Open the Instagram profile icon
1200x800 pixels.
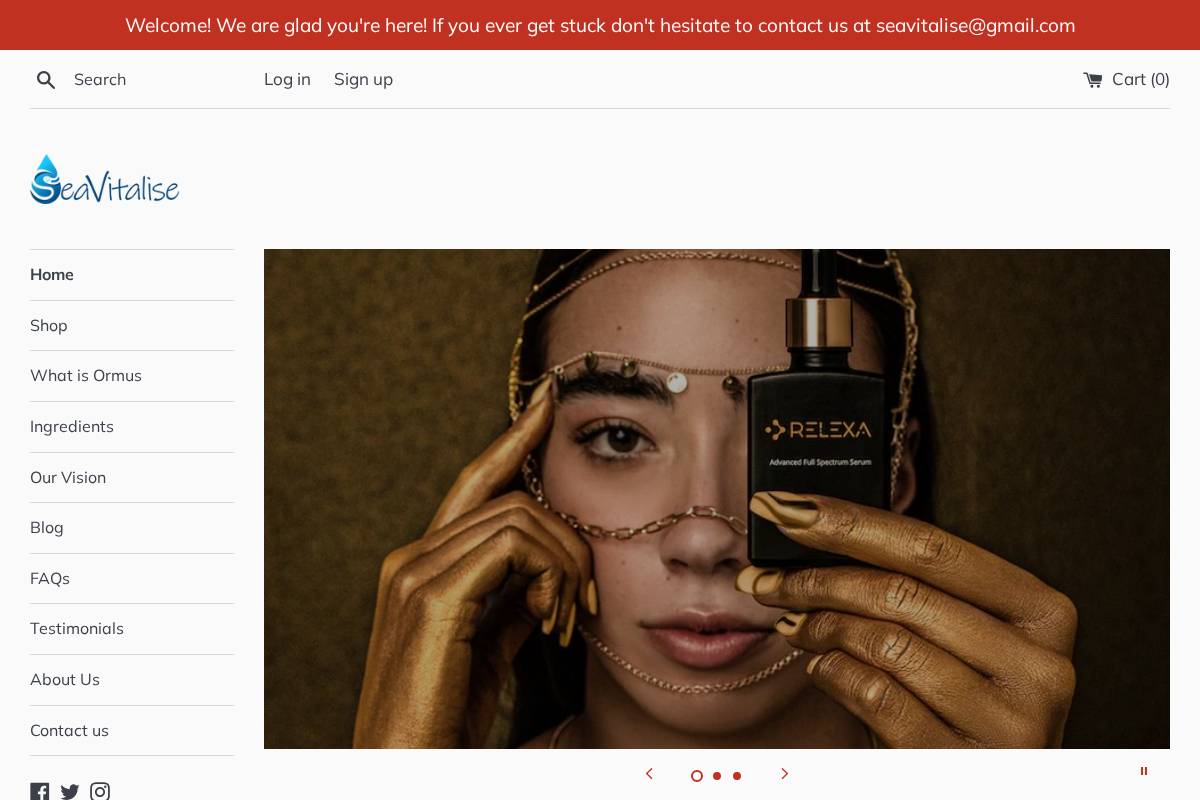coord(100,792)
